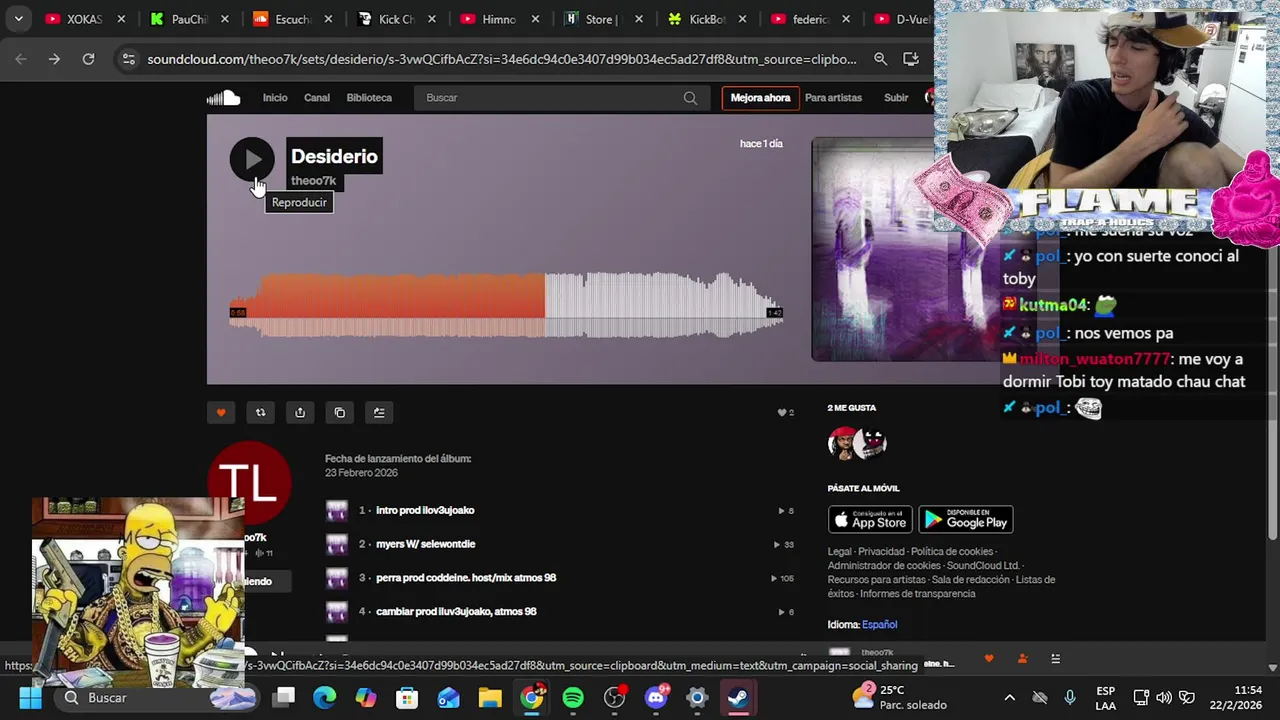The width and height of the screenshot is (1280, 720).
Task: Click the address bar URL
Action: pos(501,59)
